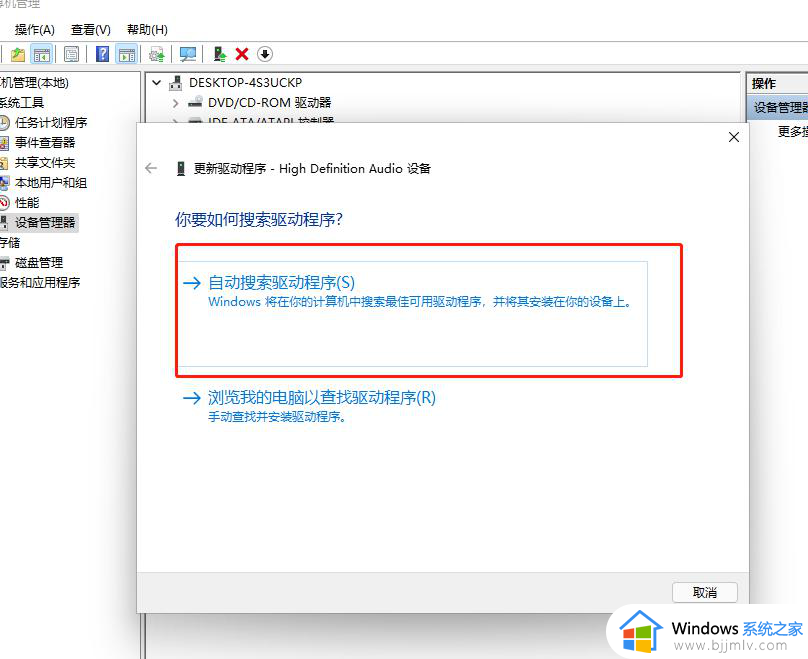Select 共享文件夹 in left tree
Viewport: 808px width, 659px height.
pos(45,163)
